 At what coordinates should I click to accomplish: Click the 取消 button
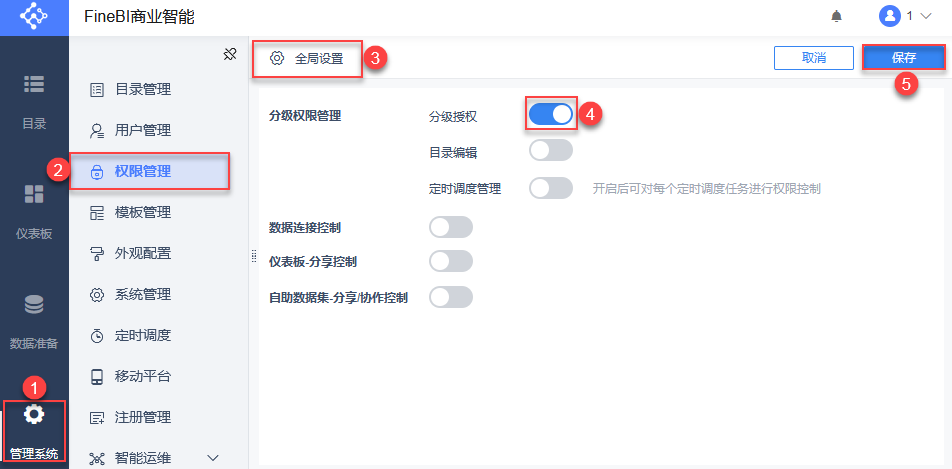tap(814, 58)
